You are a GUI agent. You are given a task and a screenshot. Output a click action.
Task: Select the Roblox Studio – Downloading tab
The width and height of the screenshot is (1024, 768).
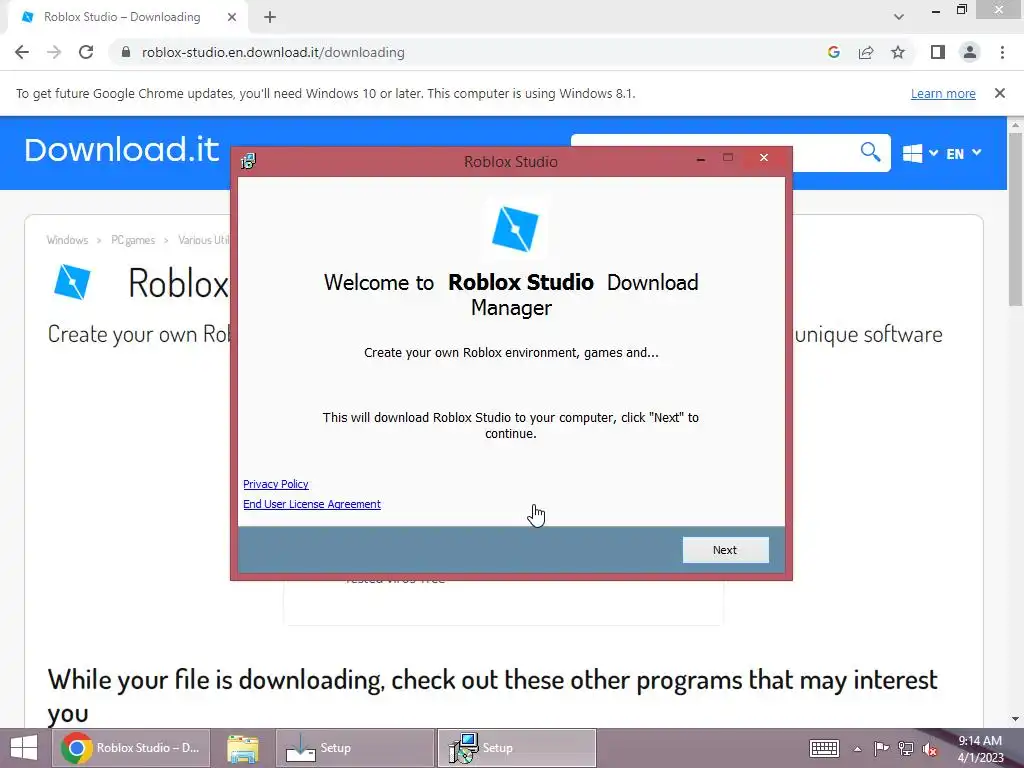click(121, 17)
